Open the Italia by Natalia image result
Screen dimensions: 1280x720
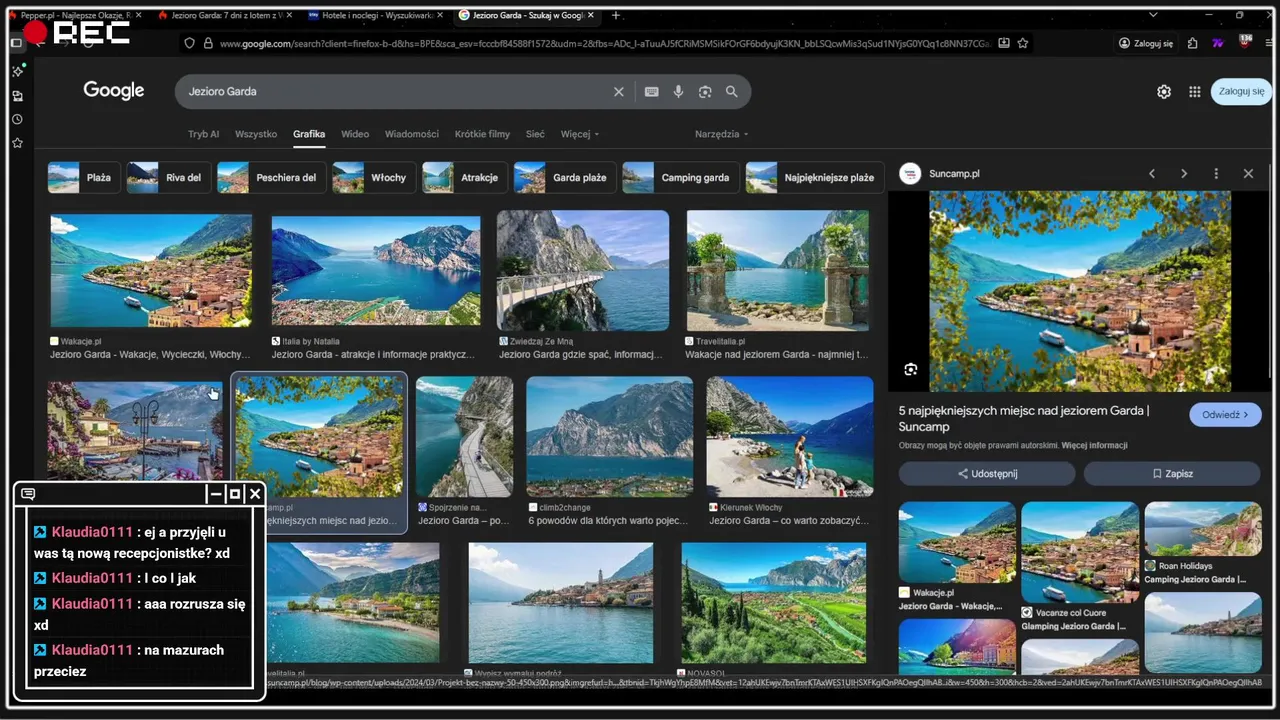pos(376,270)
